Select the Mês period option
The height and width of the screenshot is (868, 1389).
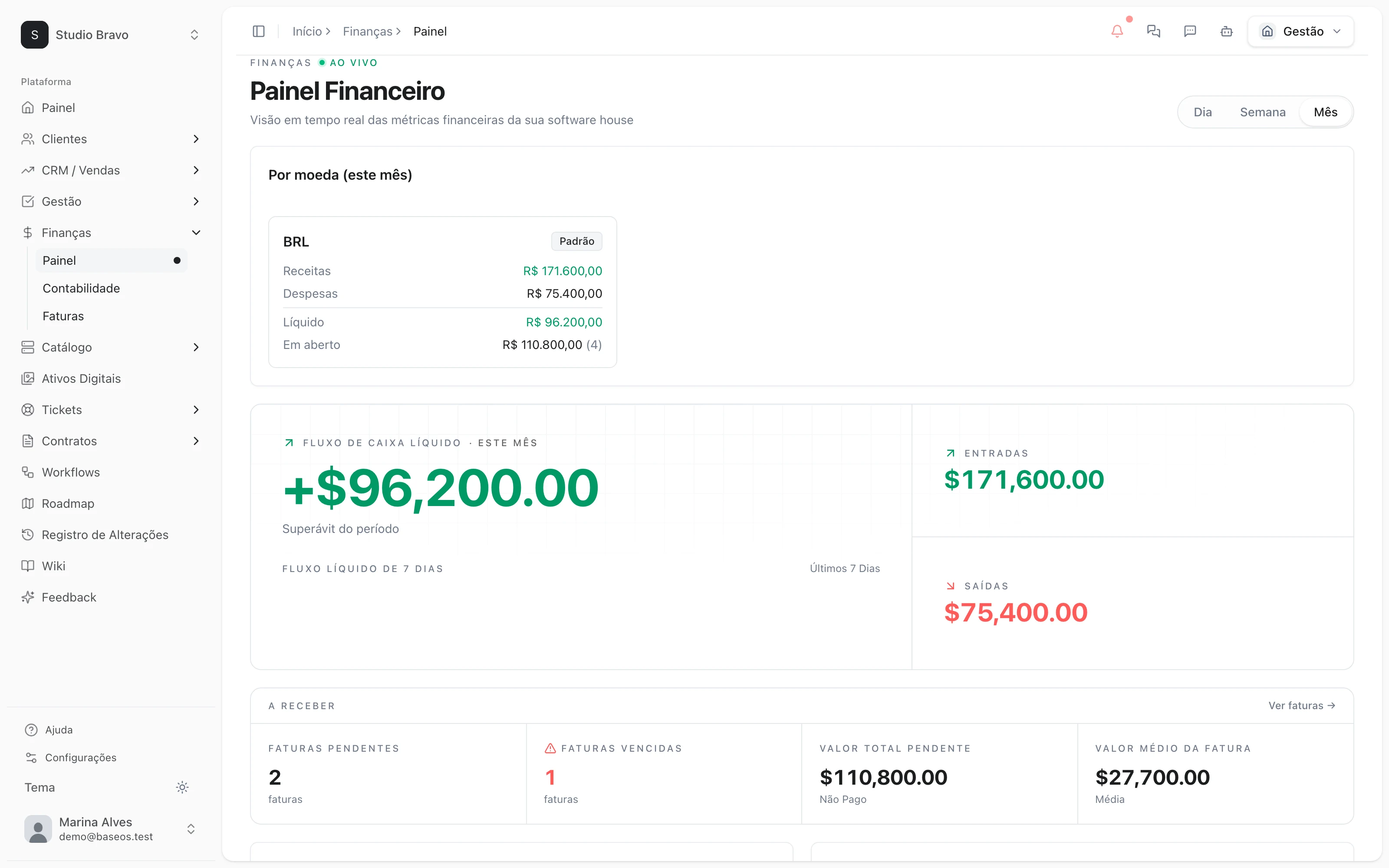point(1325,112)
